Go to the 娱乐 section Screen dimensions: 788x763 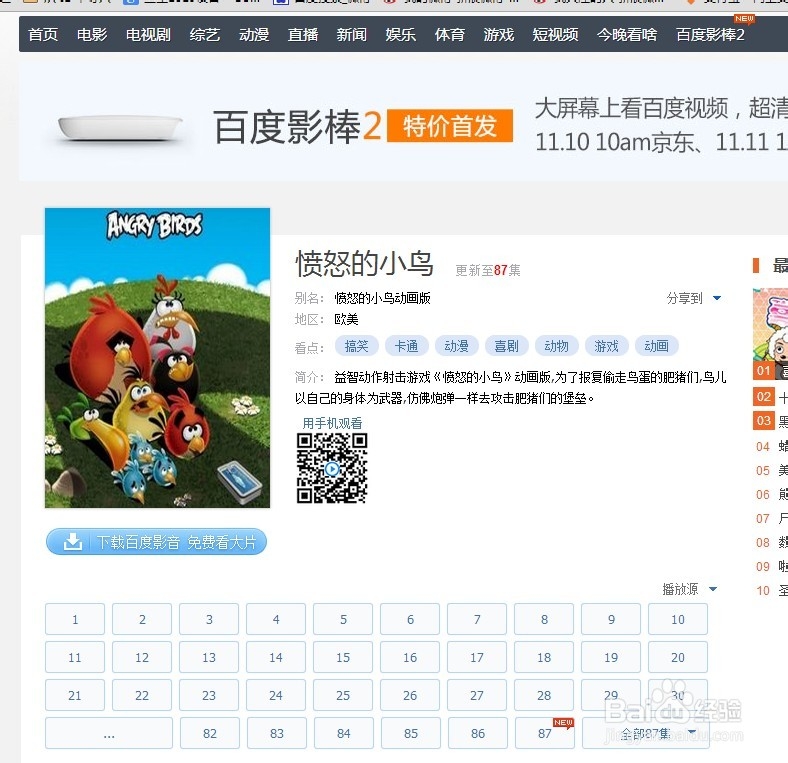click(x=401, y=35)
